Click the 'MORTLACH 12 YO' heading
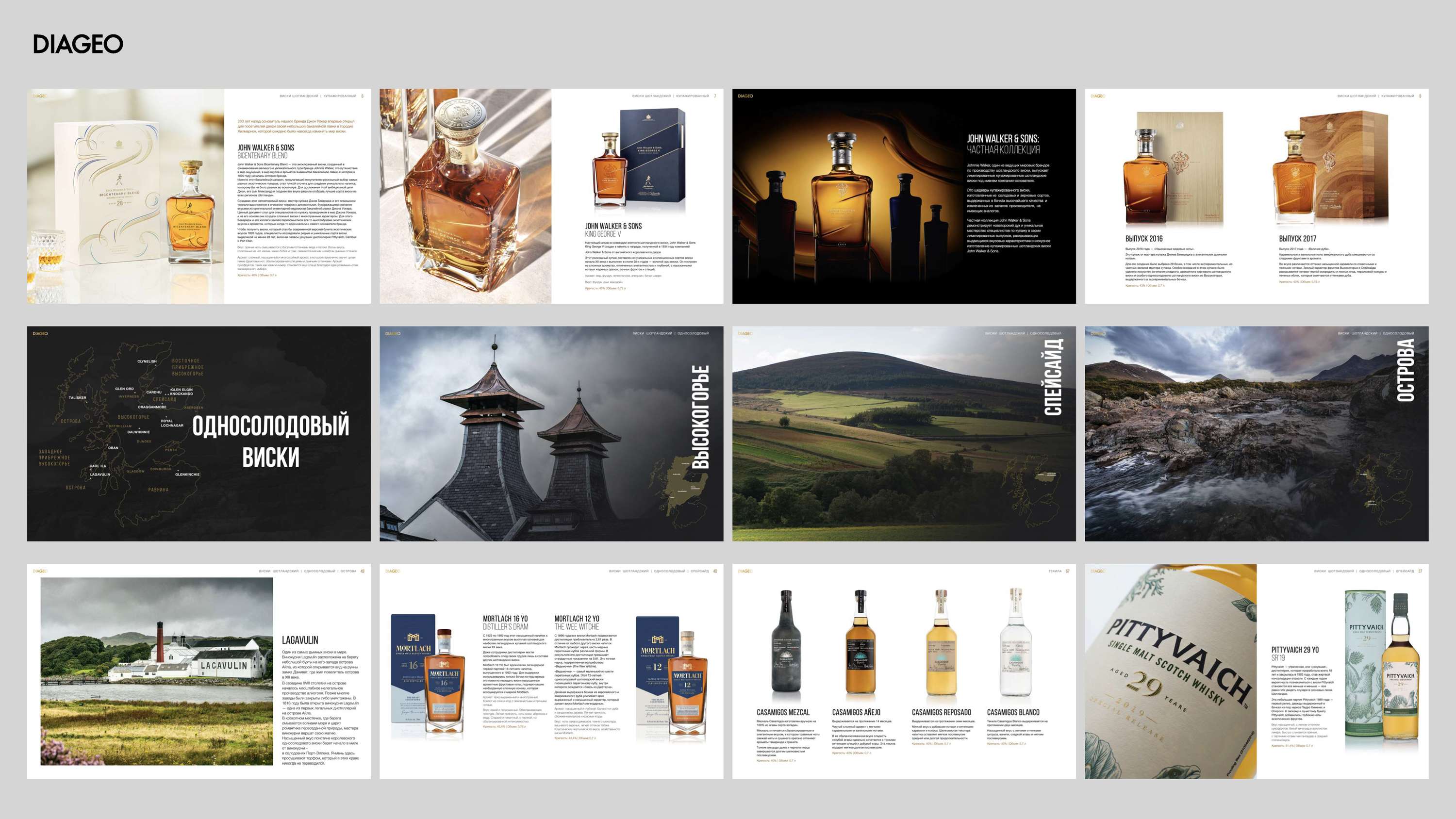Image resolution: width=1456 pixels, height=819 pixels. coord(577,619)
